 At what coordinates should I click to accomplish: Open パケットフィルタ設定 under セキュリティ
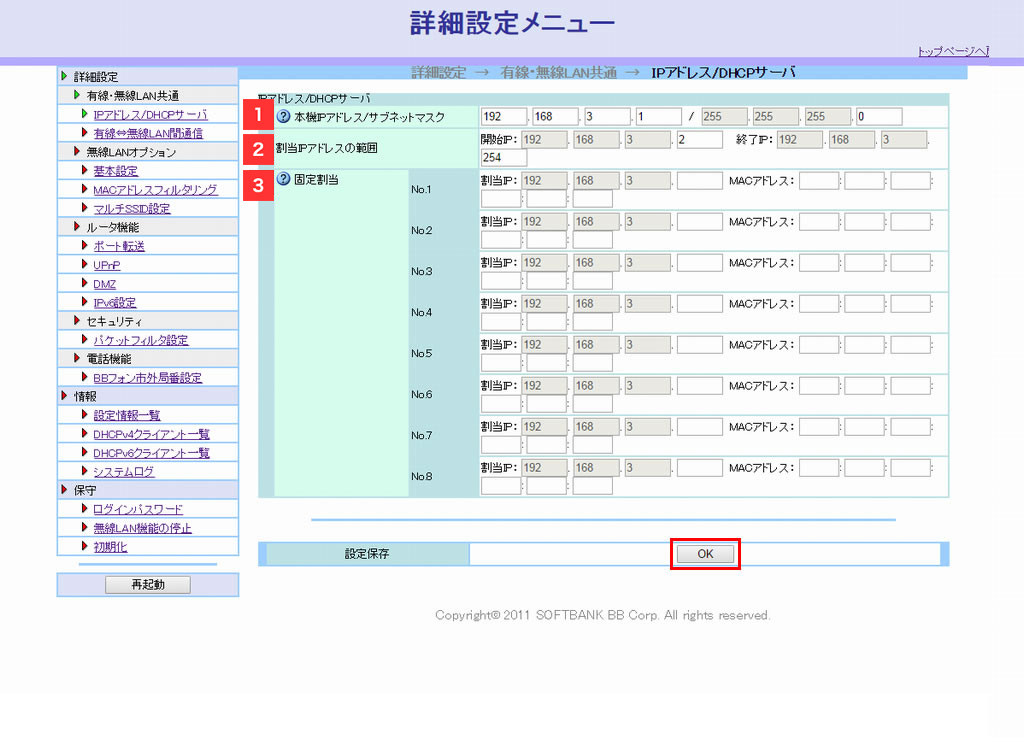[x=140, y=340]
